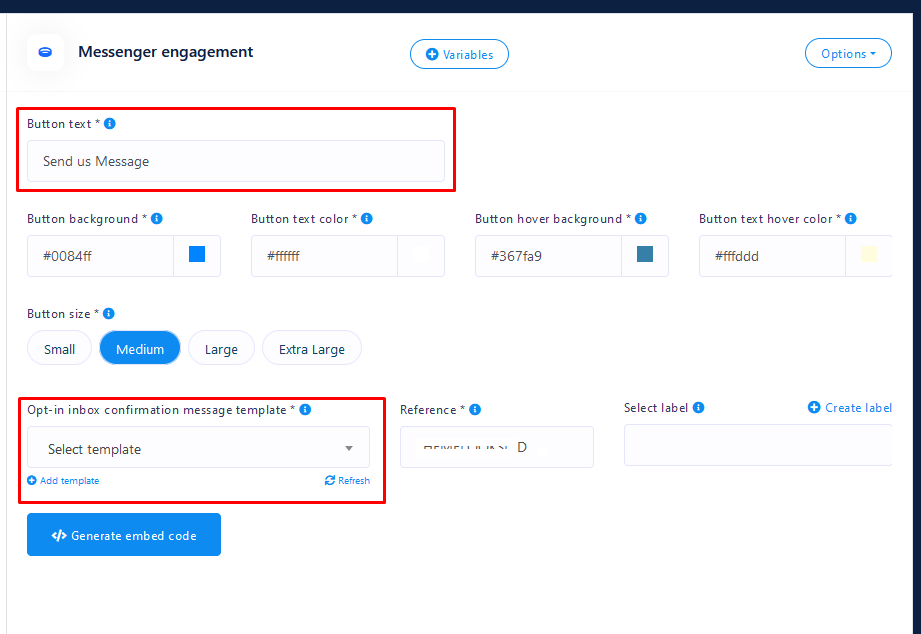Click info icon next to Select label
The height and width of the screenshot is (634, 921).
699,407
